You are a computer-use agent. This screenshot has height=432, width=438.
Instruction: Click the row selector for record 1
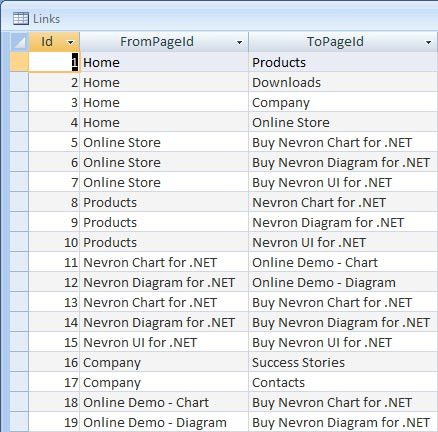click(x=19, y=62)
